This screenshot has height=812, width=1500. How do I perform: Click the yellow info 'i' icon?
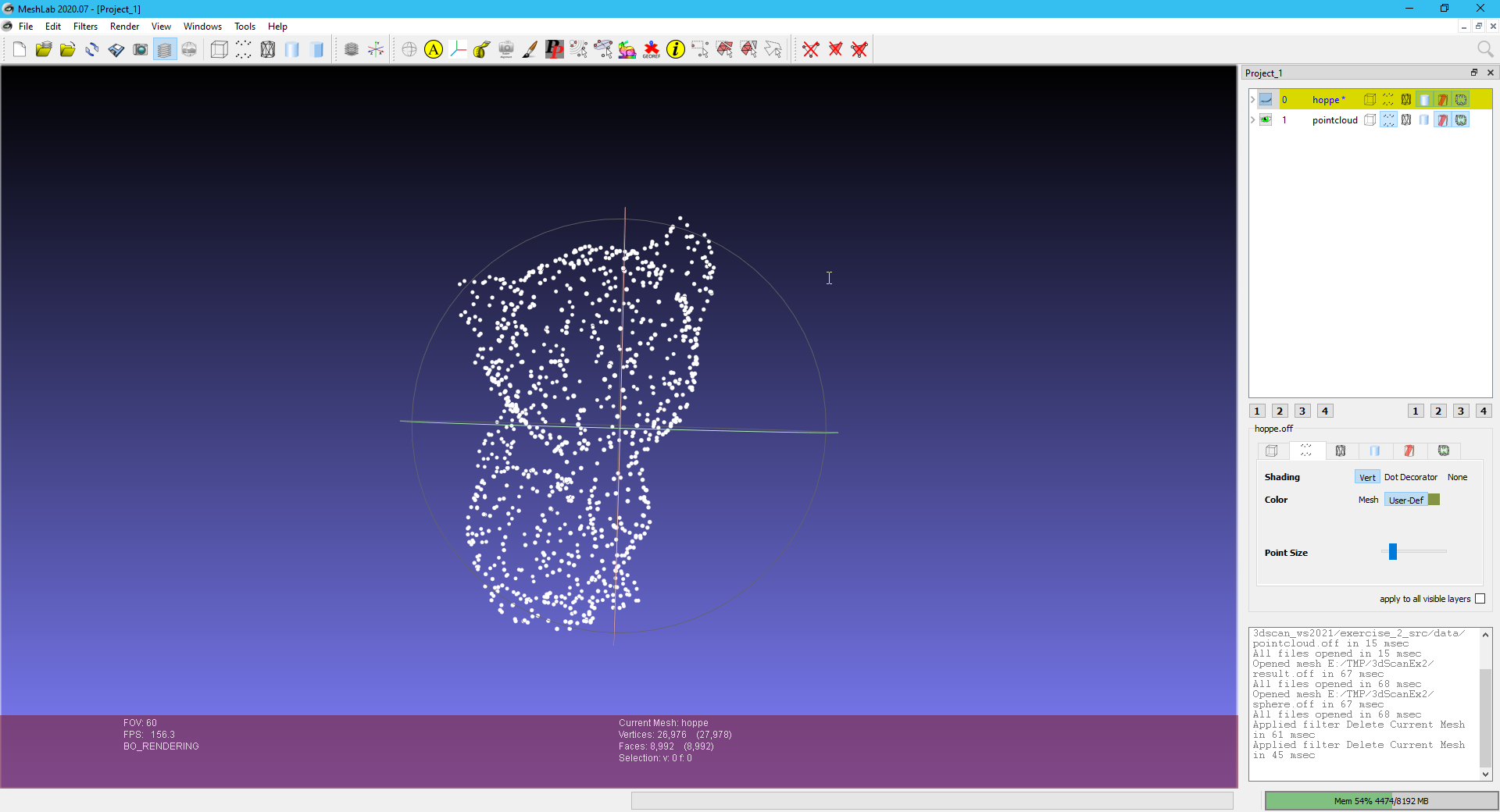[676, 50]
